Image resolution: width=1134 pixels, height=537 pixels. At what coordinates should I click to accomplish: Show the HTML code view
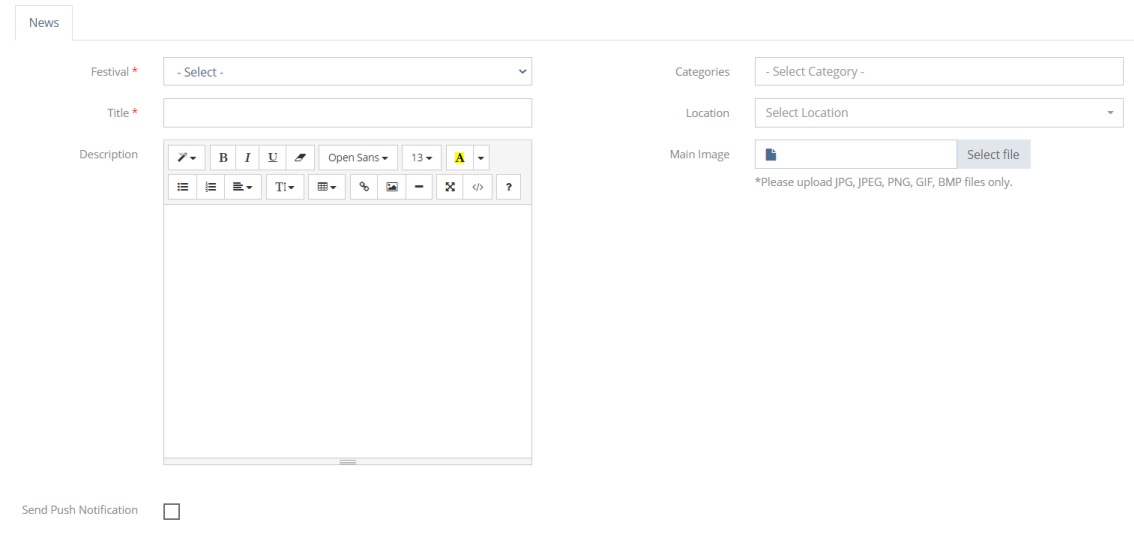tap(477, 186)
